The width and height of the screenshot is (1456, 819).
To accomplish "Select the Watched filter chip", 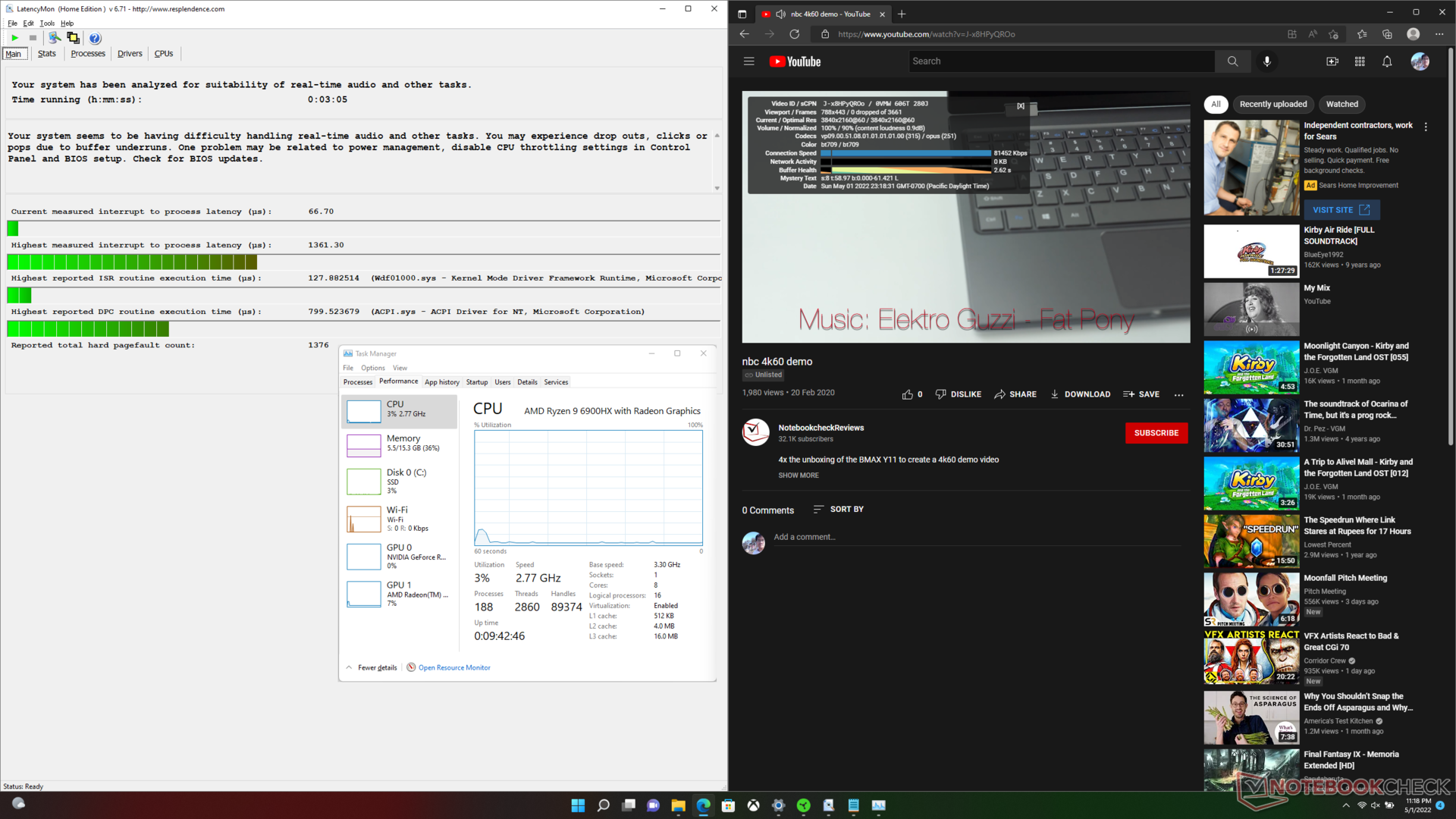I will pos(1342,105).
